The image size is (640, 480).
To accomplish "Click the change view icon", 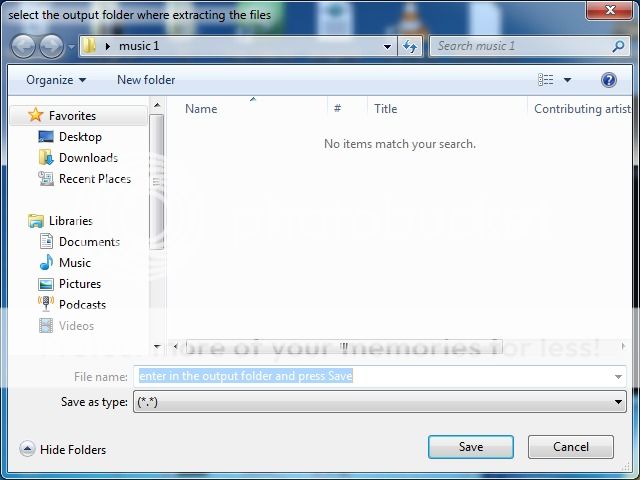I will 546,80.
